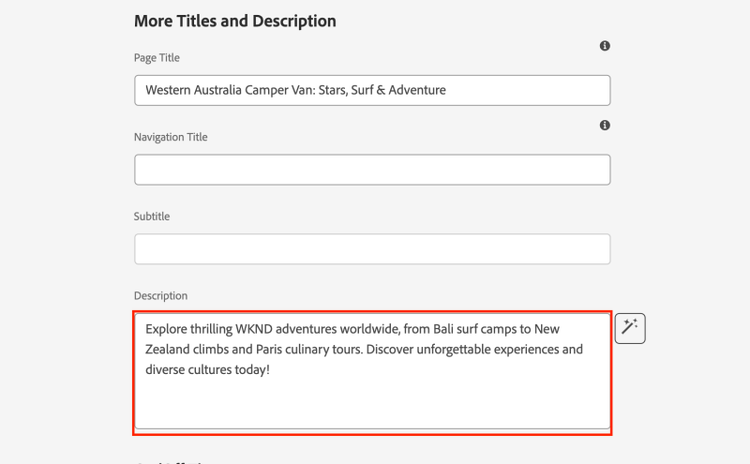Select the empty Subtitle text box
This screenshot has width=750, height=464.
372,249
